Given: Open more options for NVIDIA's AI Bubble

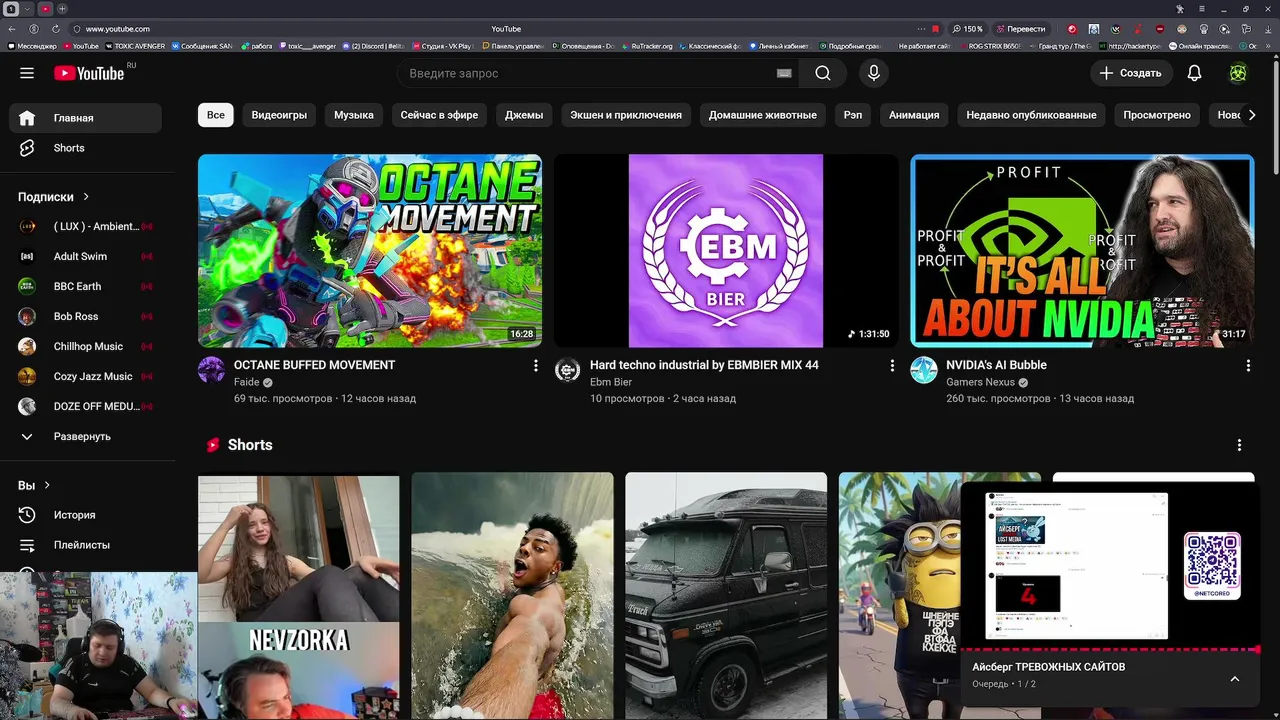Looking at the screenshot, I should pyautogui.click(x=1248, y=366).
